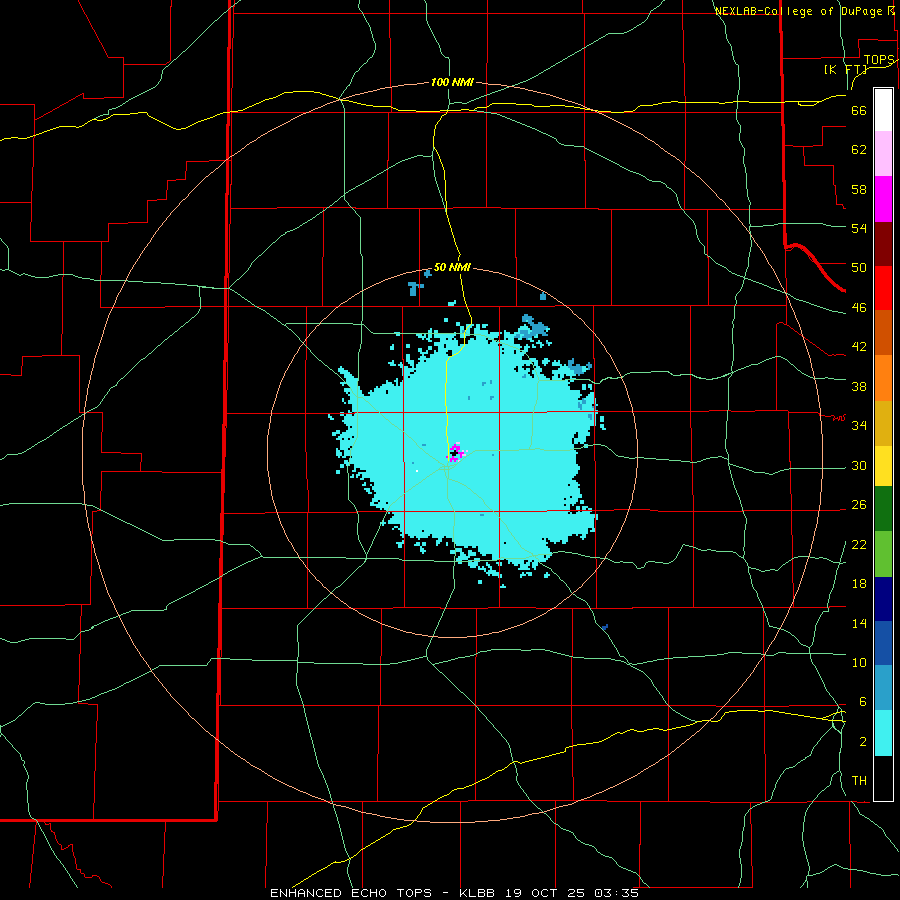Click the black TH band in legend
Viewport: 900px width, 900px height.
[883, 778]
